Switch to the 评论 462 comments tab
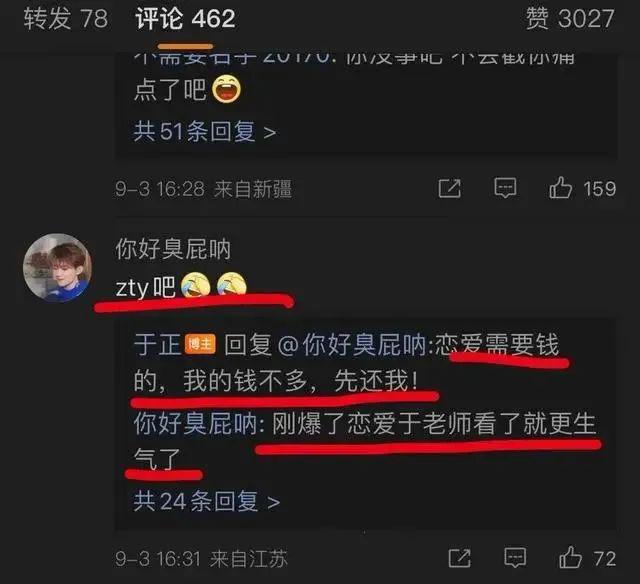 tap(185, 19)
